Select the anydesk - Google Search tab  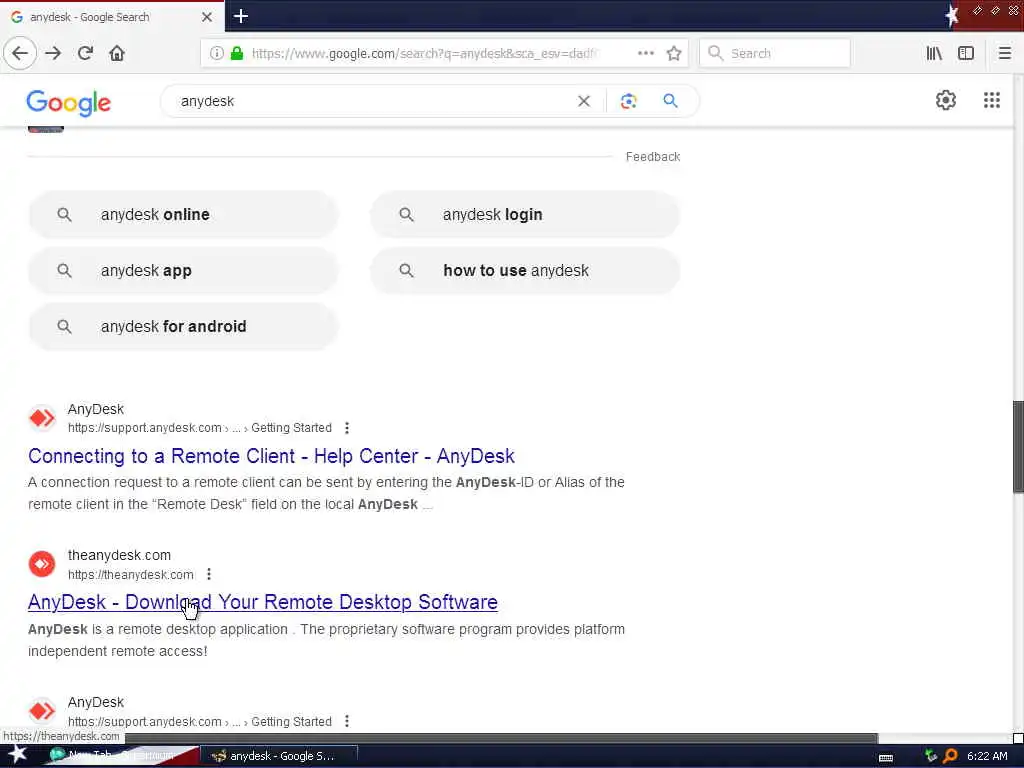pyautogui.click(x=112, y=17)
